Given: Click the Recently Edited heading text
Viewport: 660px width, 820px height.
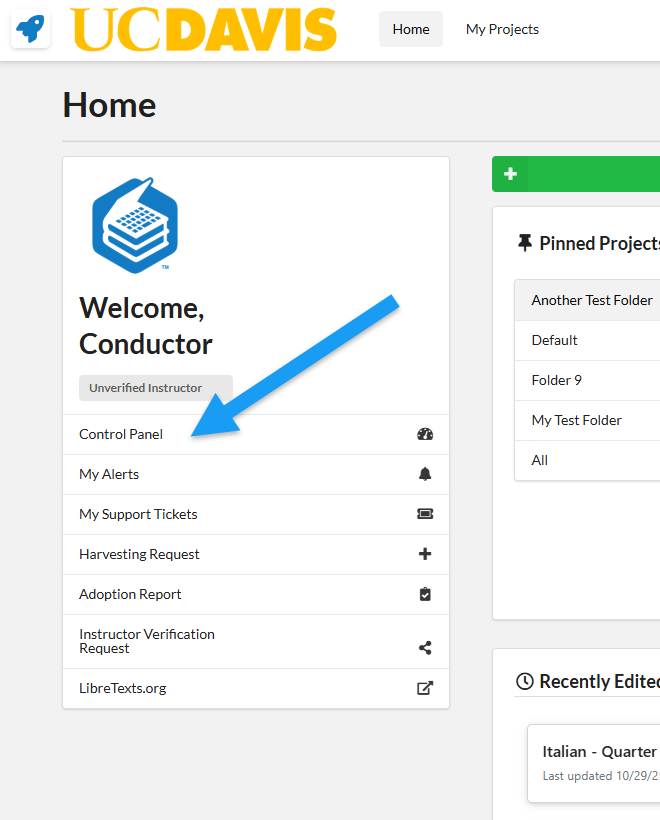Looking at the screenshot, I should pos(599,681).
